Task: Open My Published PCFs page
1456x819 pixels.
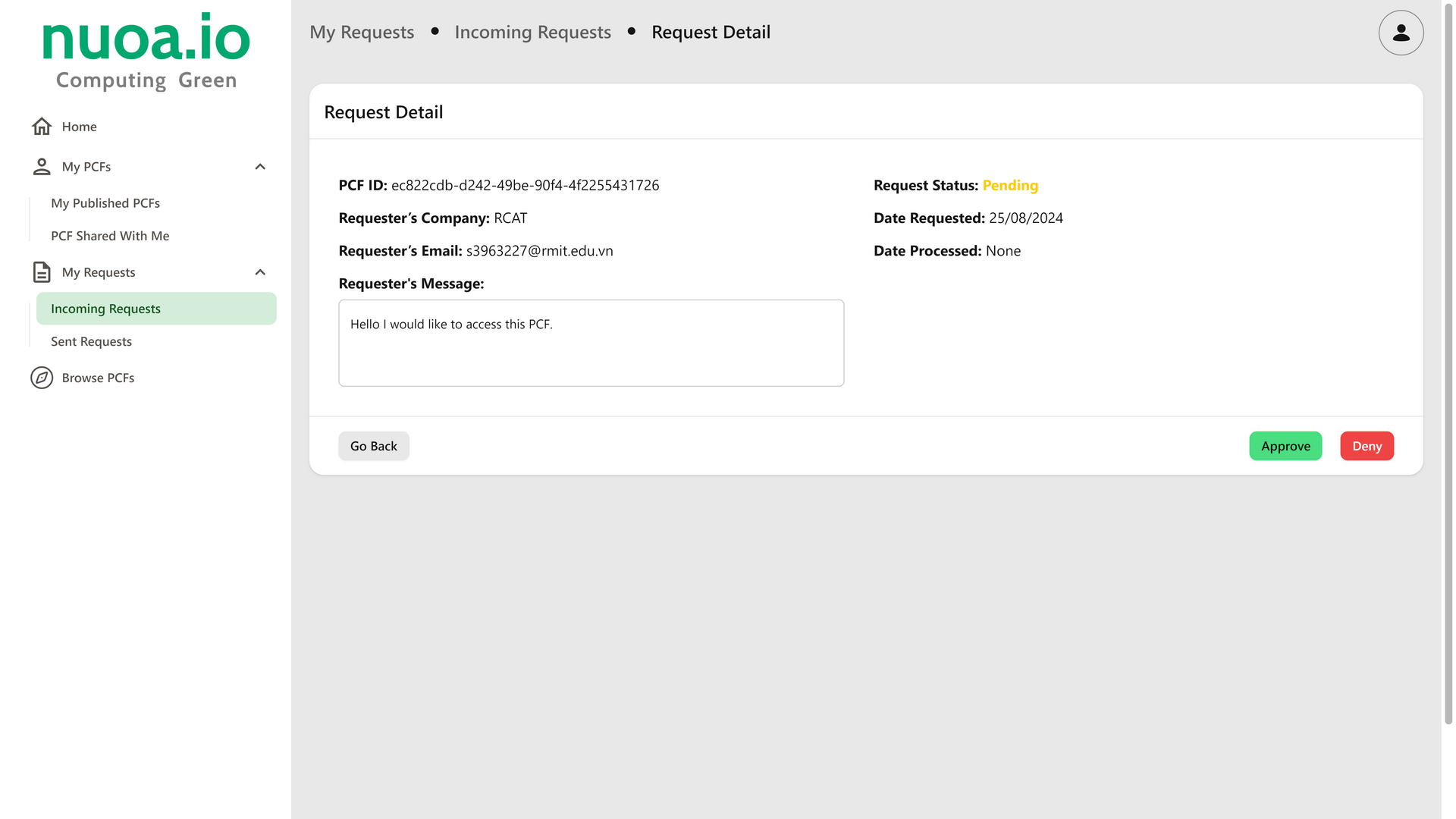Action: point(105,203)
